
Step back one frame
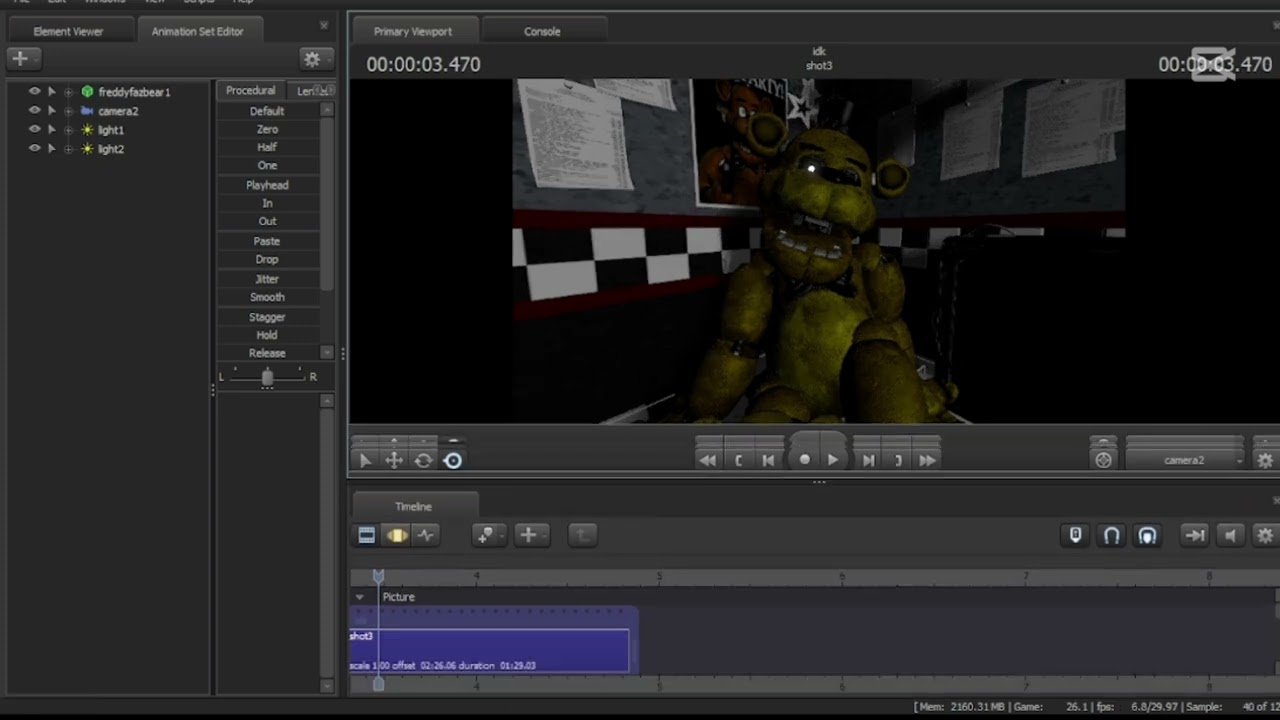tap(768, 460)
